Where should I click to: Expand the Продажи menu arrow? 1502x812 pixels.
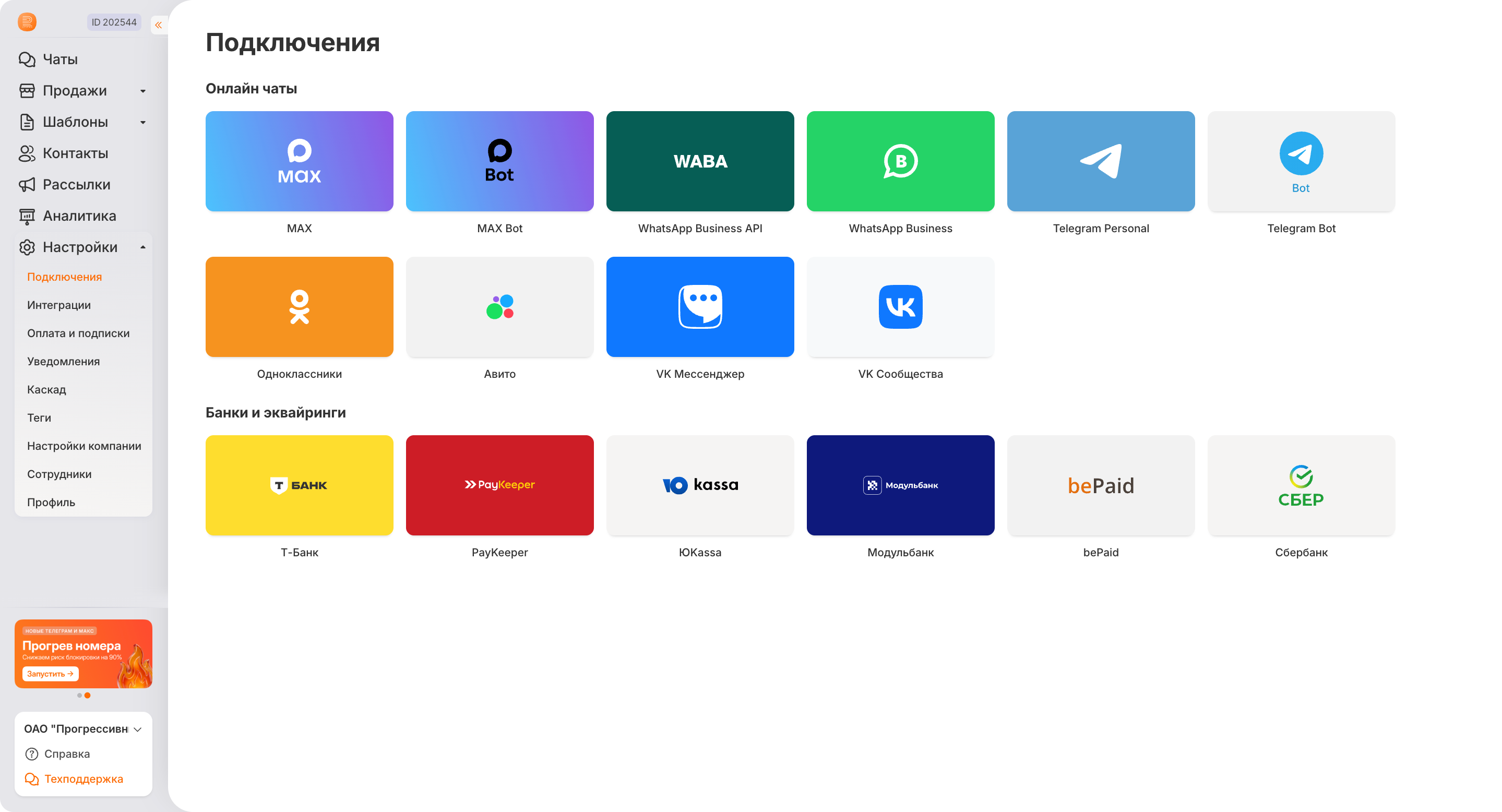(143, 91)
